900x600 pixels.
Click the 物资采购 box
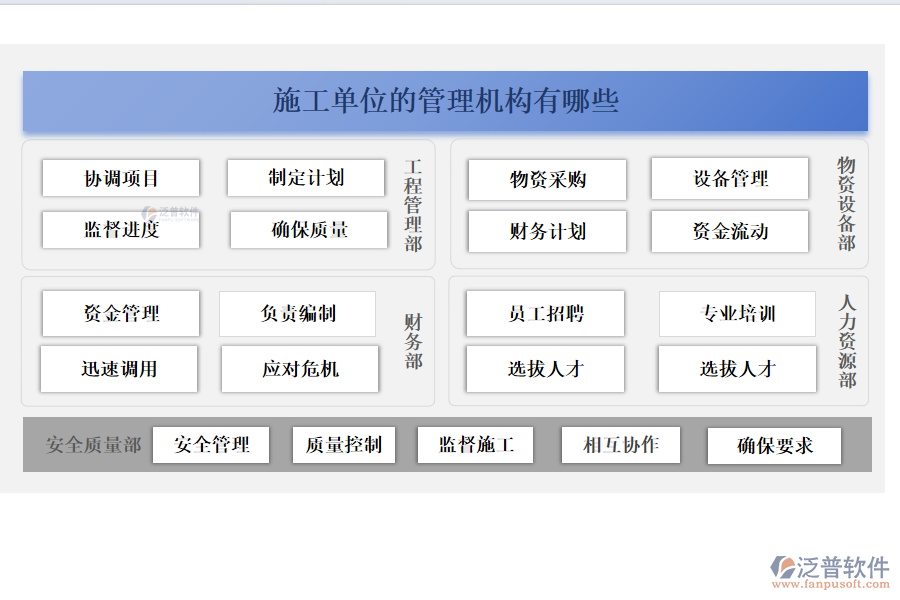coord(546,180)
